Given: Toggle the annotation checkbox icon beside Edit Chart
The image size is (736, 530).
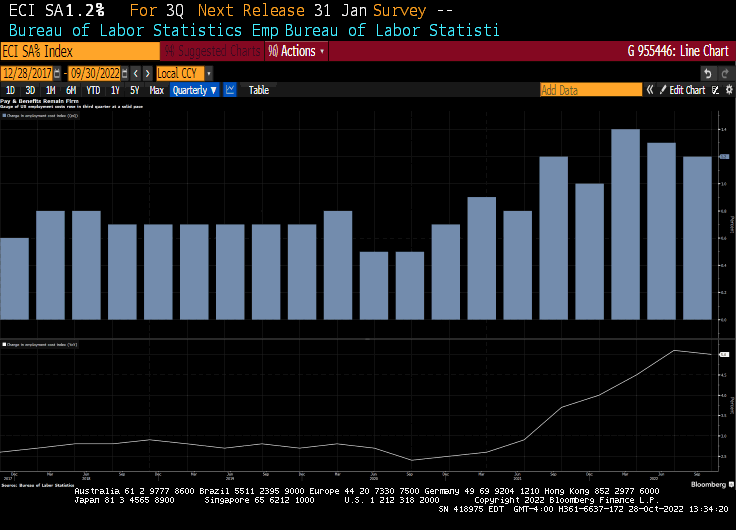Looking at the screenshot, I should 714,90.
